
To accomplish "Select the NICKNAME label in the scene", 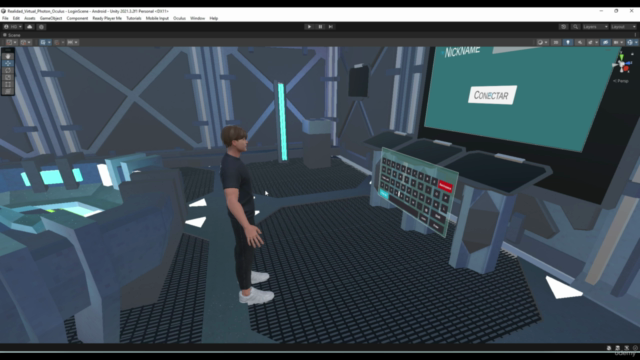I will [x=462, y=51].
